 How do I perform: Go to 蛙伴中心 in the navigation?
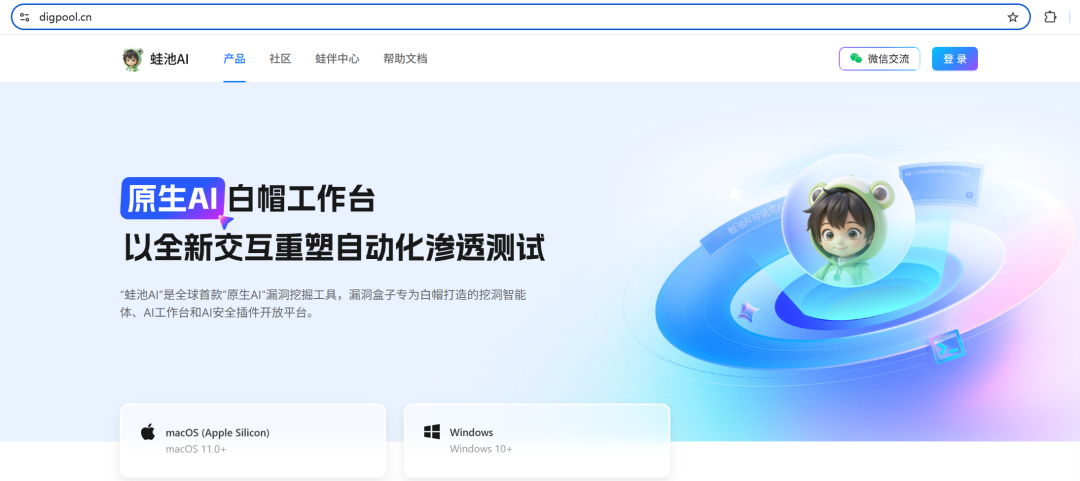click(338, 59)
